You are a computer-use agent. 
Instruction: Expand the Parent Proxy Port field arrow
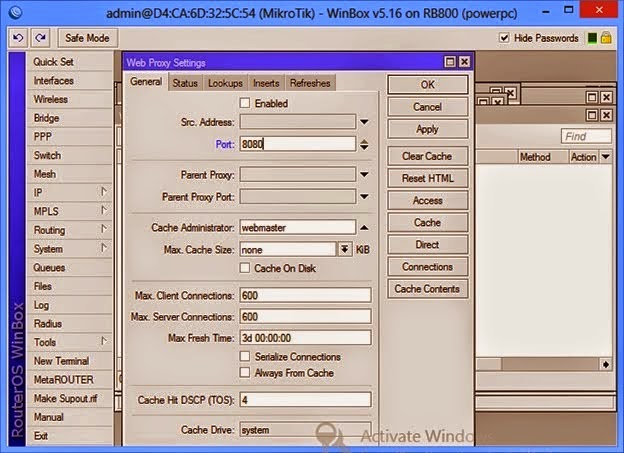pos(364,197)
